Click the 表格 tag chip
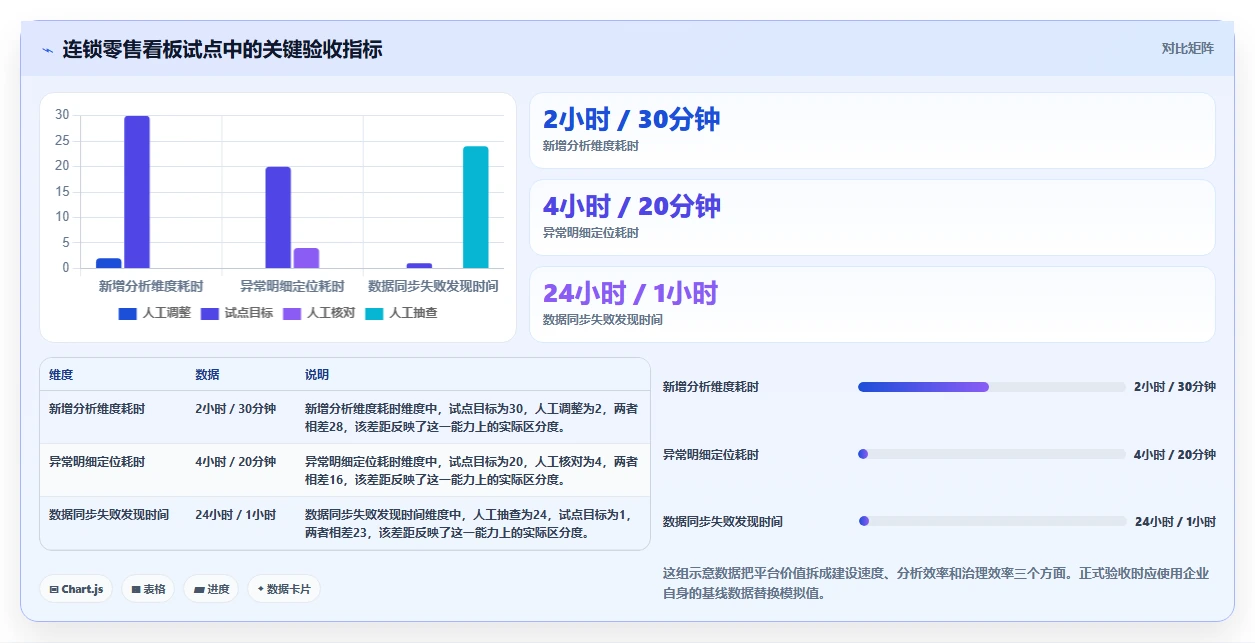Image resolution: width=1255 pixels, height=643 pixels. (148, 589)
